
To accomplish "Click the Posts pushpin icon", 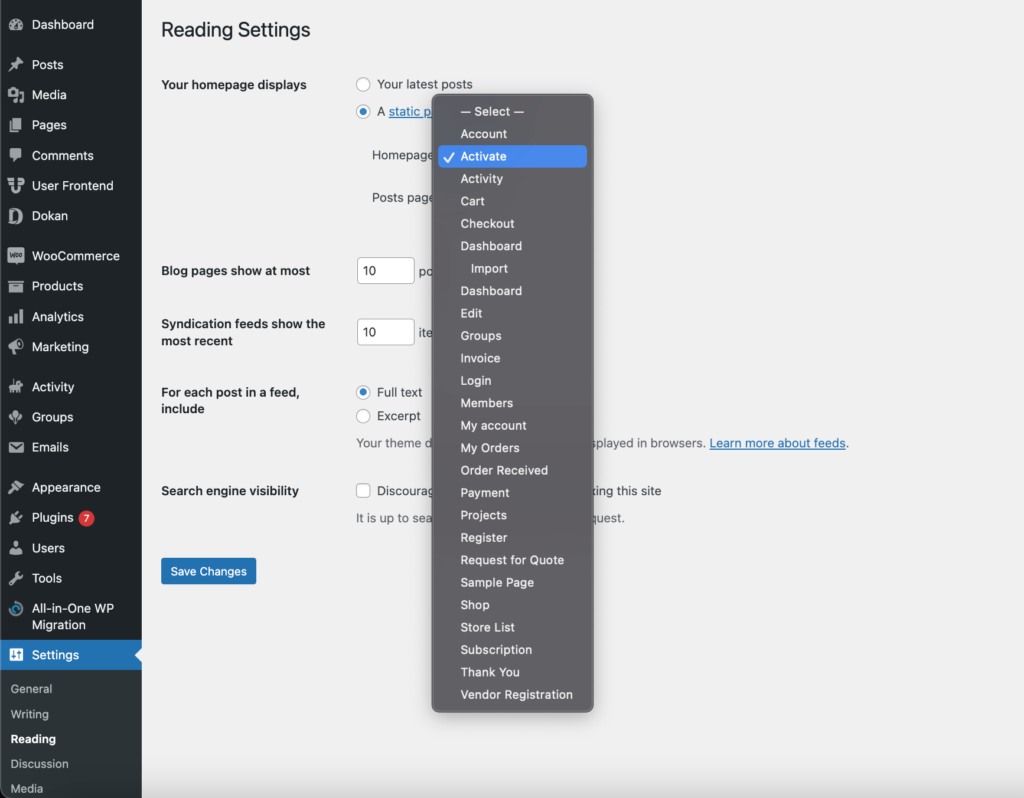I will [x=16, y=65].
